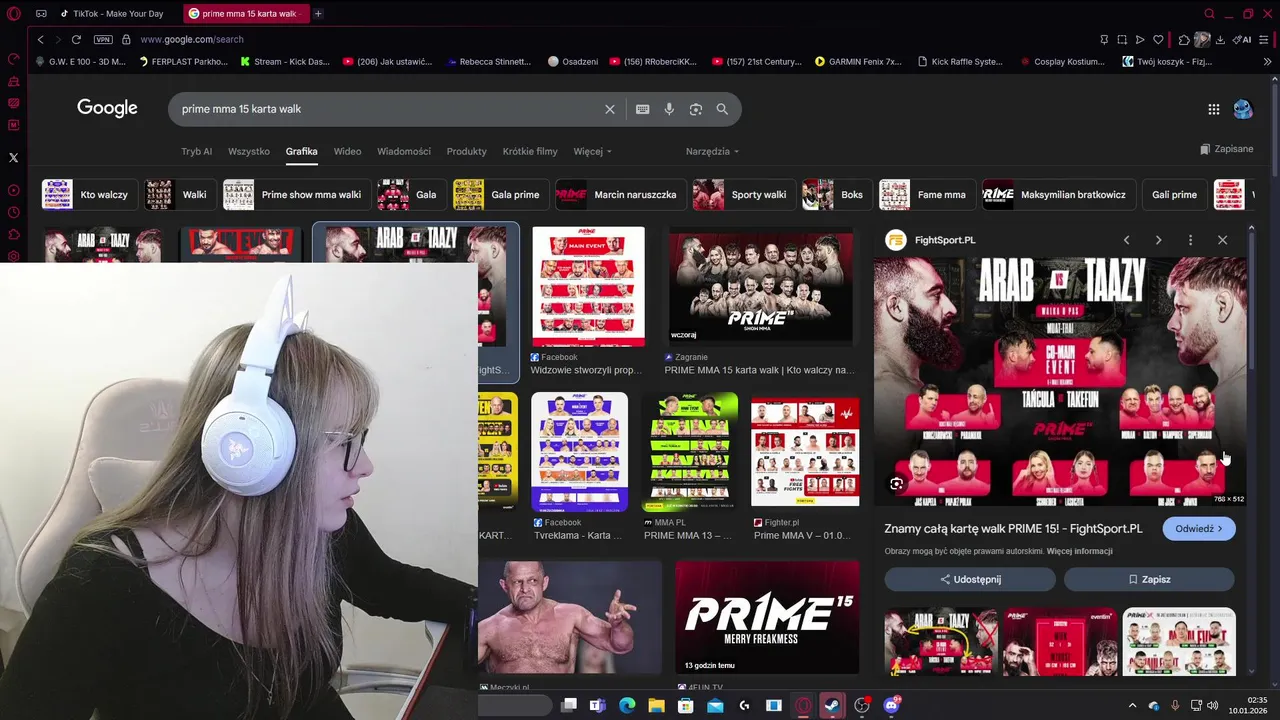Switch to Wszystko results tab

[249, 152]
